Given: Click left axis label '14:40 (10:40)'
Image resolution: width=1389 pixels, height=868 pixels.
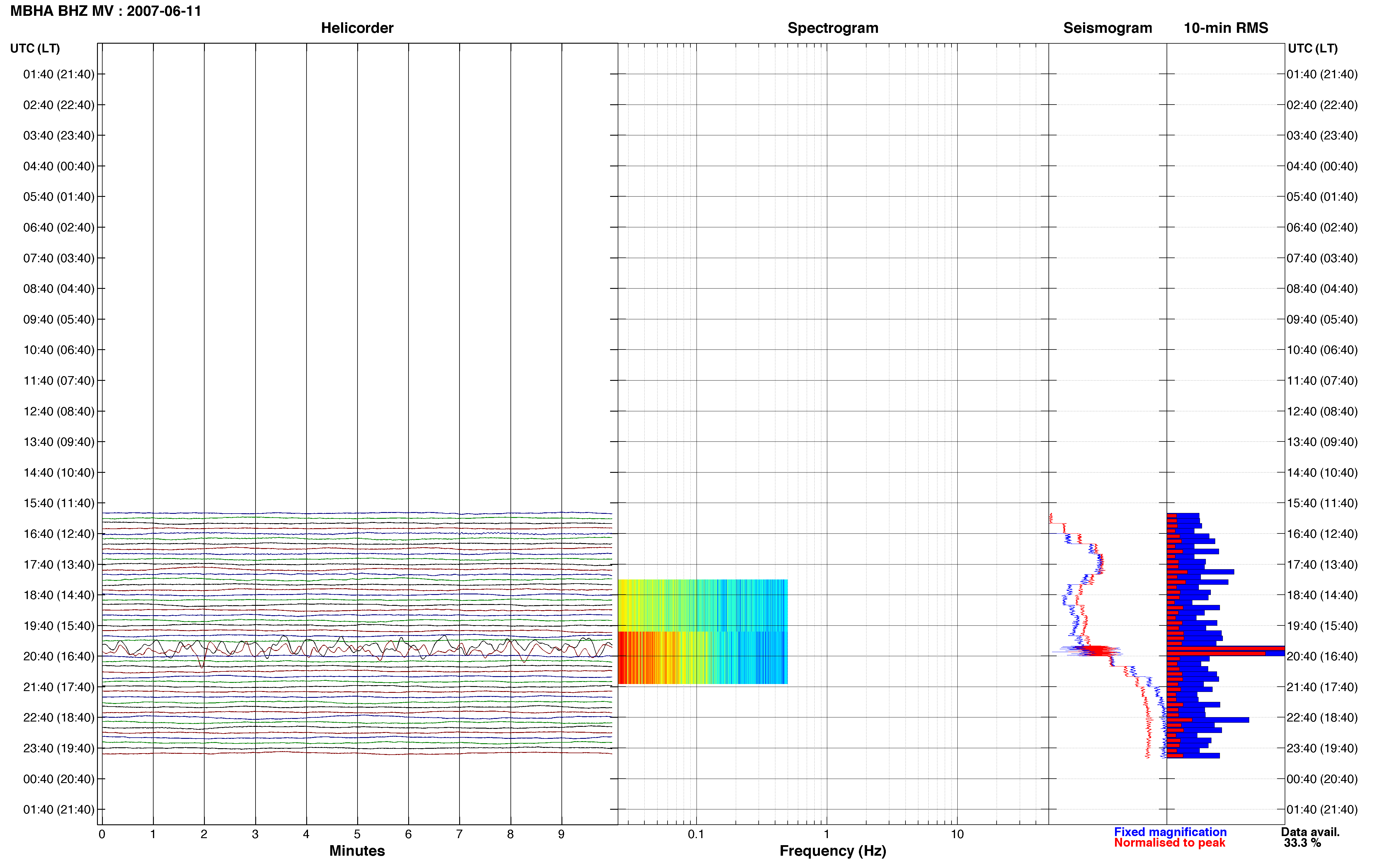Looking at the screenshot, I should click(59, 473).
